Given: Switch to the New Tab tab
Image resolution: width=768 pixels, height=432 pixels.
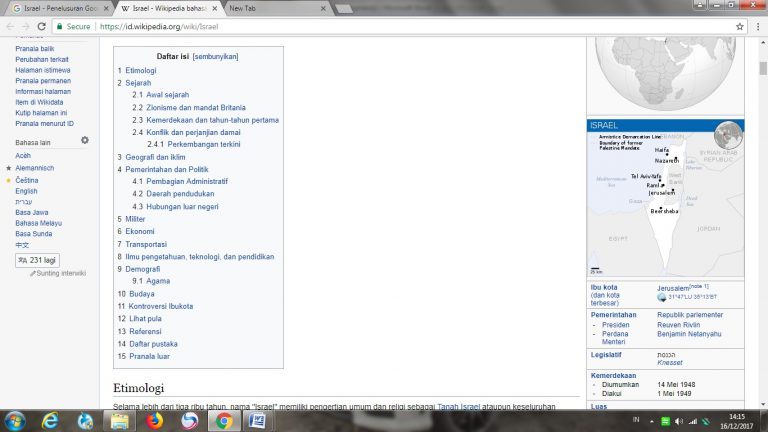Looking at the screenshot, I should (x=270, y=8).
